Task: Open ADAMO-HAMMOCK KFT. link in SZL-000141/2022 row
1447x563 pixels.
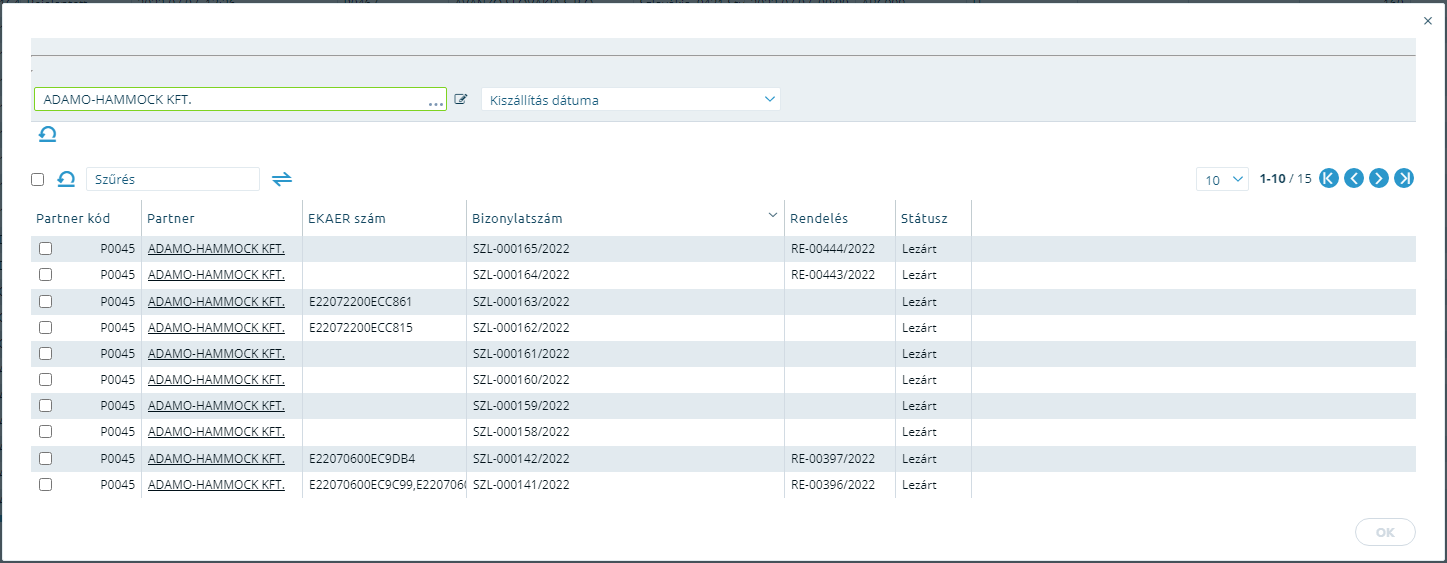Action: click(216, 484)
